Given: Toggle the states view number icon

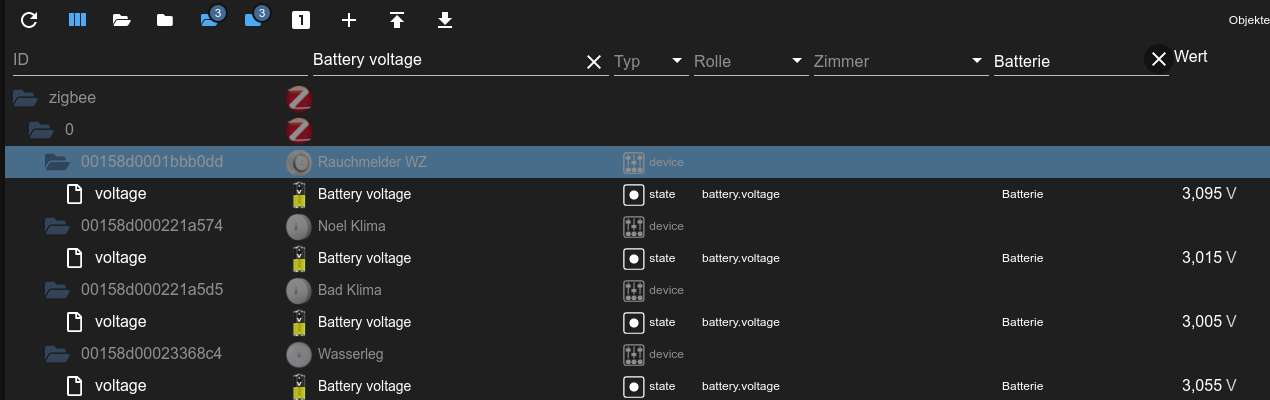Looking at the screenshot, I should coord(300,20).
